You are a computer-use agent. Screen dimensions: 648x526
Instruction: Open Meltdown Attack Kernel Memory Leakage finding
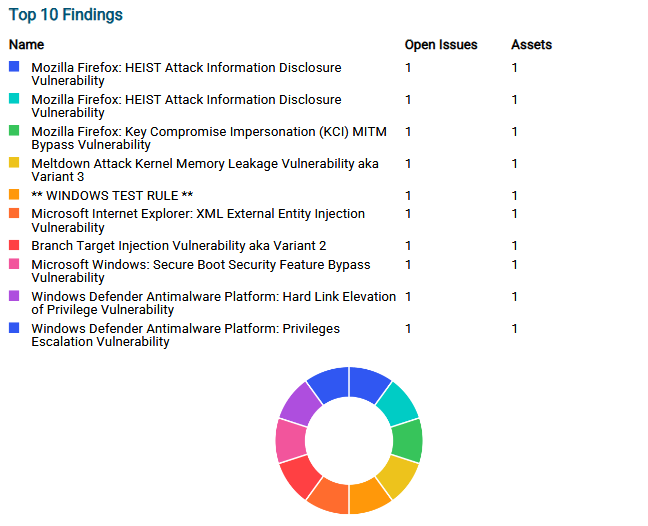(204, 170)
